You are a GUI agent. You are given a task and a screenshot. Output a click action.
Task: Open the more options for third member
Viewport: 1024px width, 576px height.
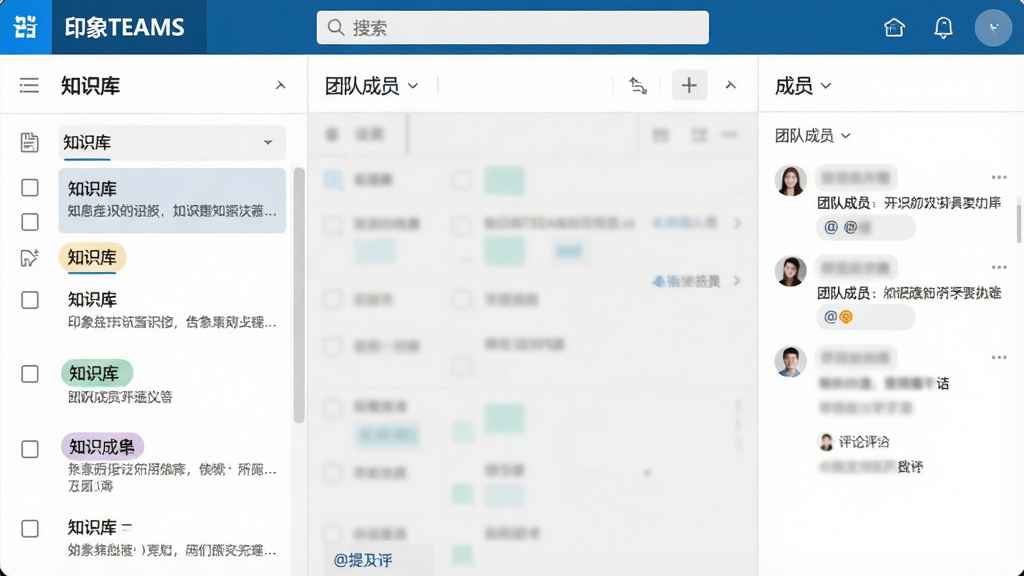(x=999, y=357)
